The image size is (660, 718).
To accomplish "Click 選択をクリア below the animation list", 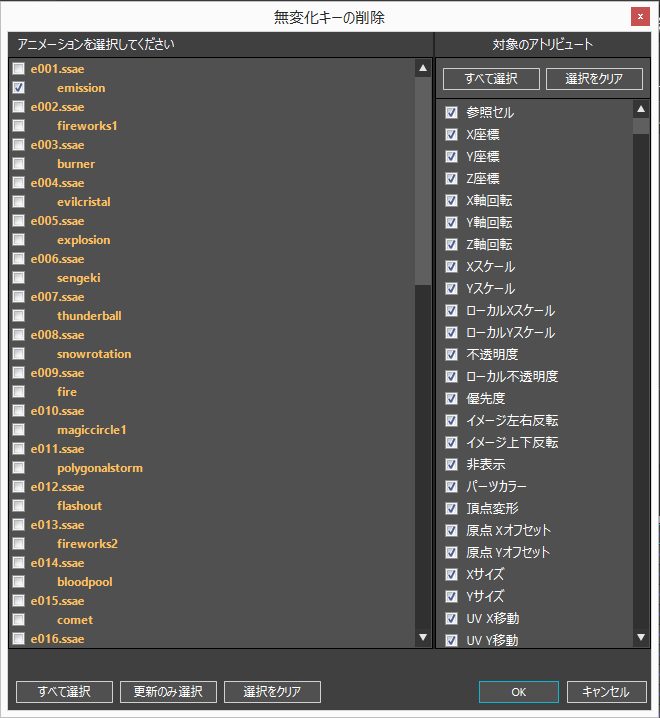I will 272,691.
